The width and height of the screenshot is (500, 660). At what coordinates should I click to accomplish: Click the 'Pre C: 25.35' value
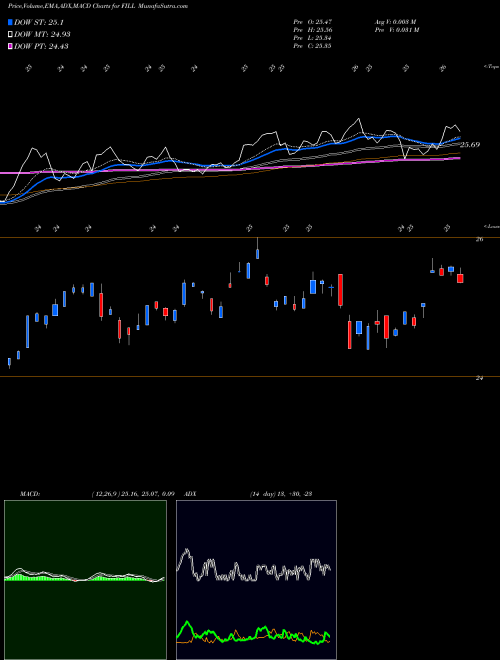pyautogui.click(x=312, y=46)
